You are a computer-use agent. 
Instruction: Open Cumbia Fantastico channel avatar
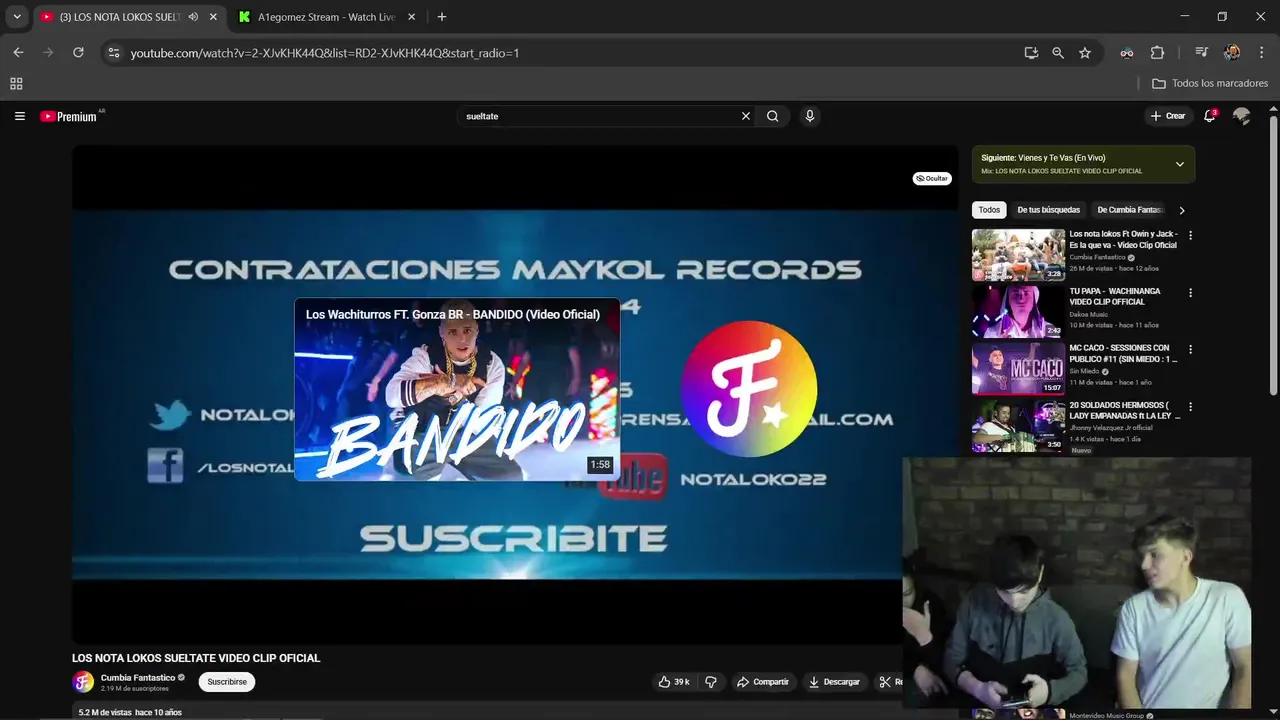83,682
